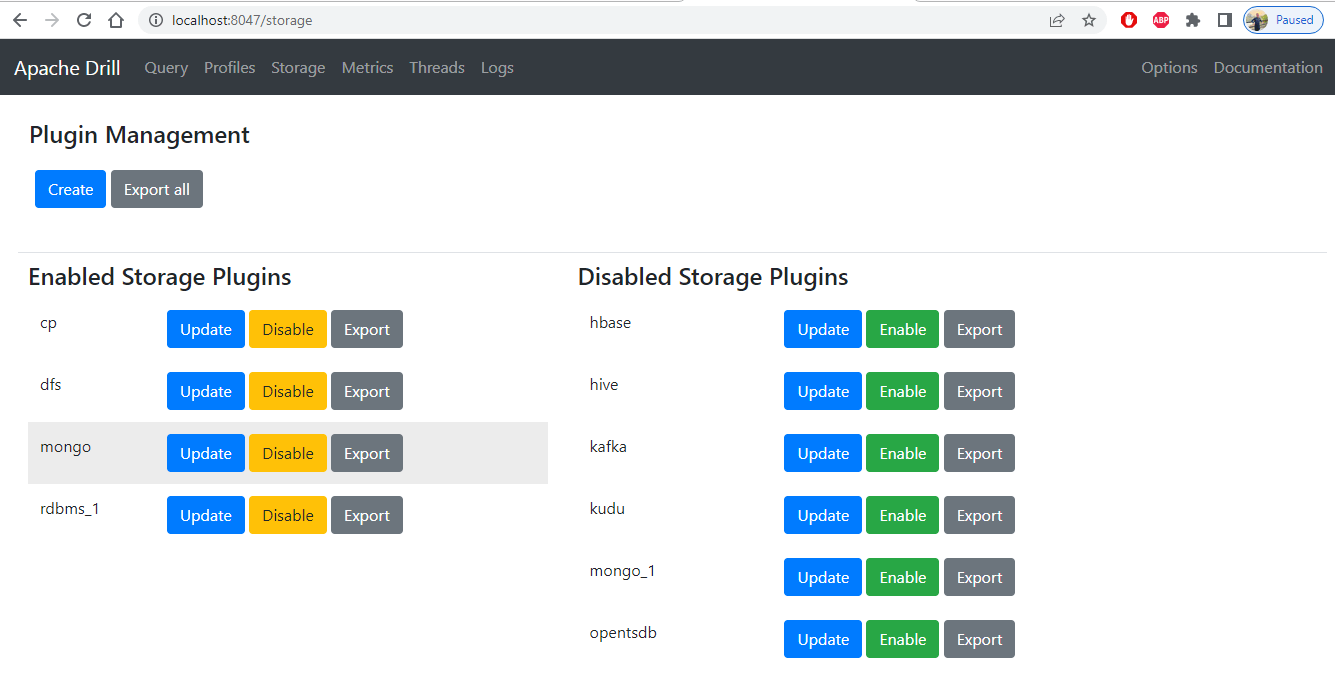Update the rdbms_1 plugin
The image size is (1335, 673).
206,515
